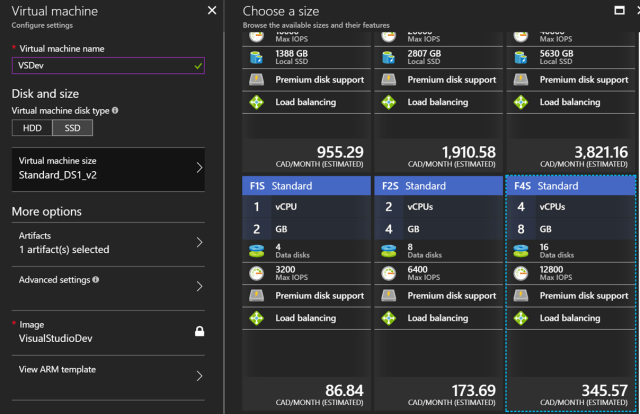
Task: Click info icon next to Virtual machine disk type
Action: point(116,111)
